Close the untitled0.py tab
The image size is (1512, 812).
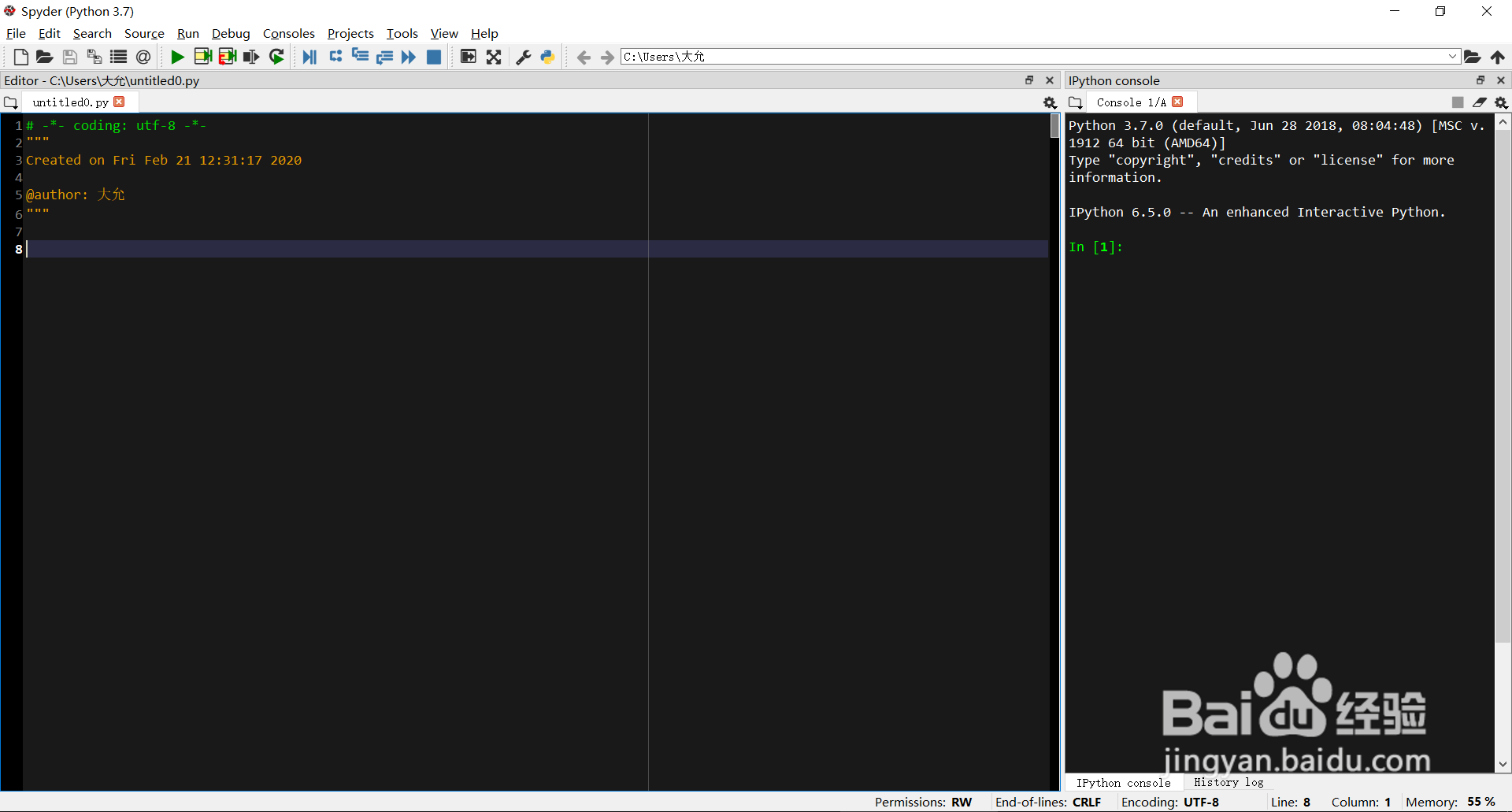click(120, 102)
